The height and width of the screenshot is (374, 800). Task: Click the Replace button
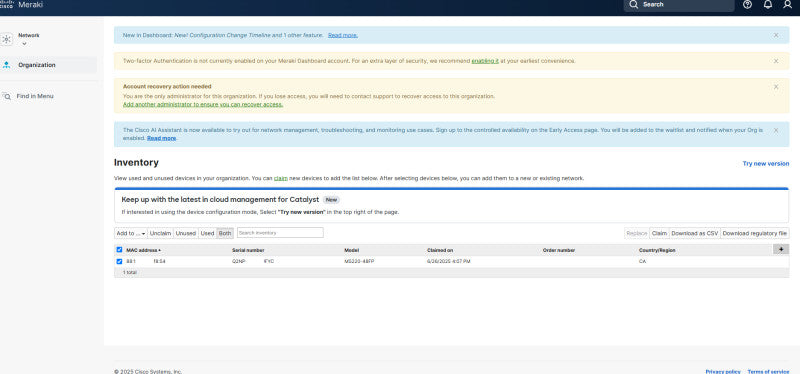[x=637, y=233]
